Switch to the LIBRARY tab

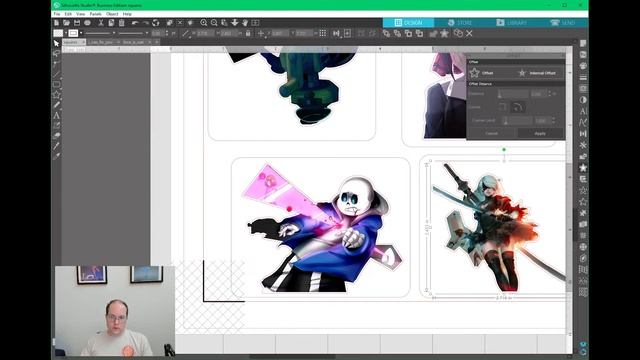tap(511, 23)
